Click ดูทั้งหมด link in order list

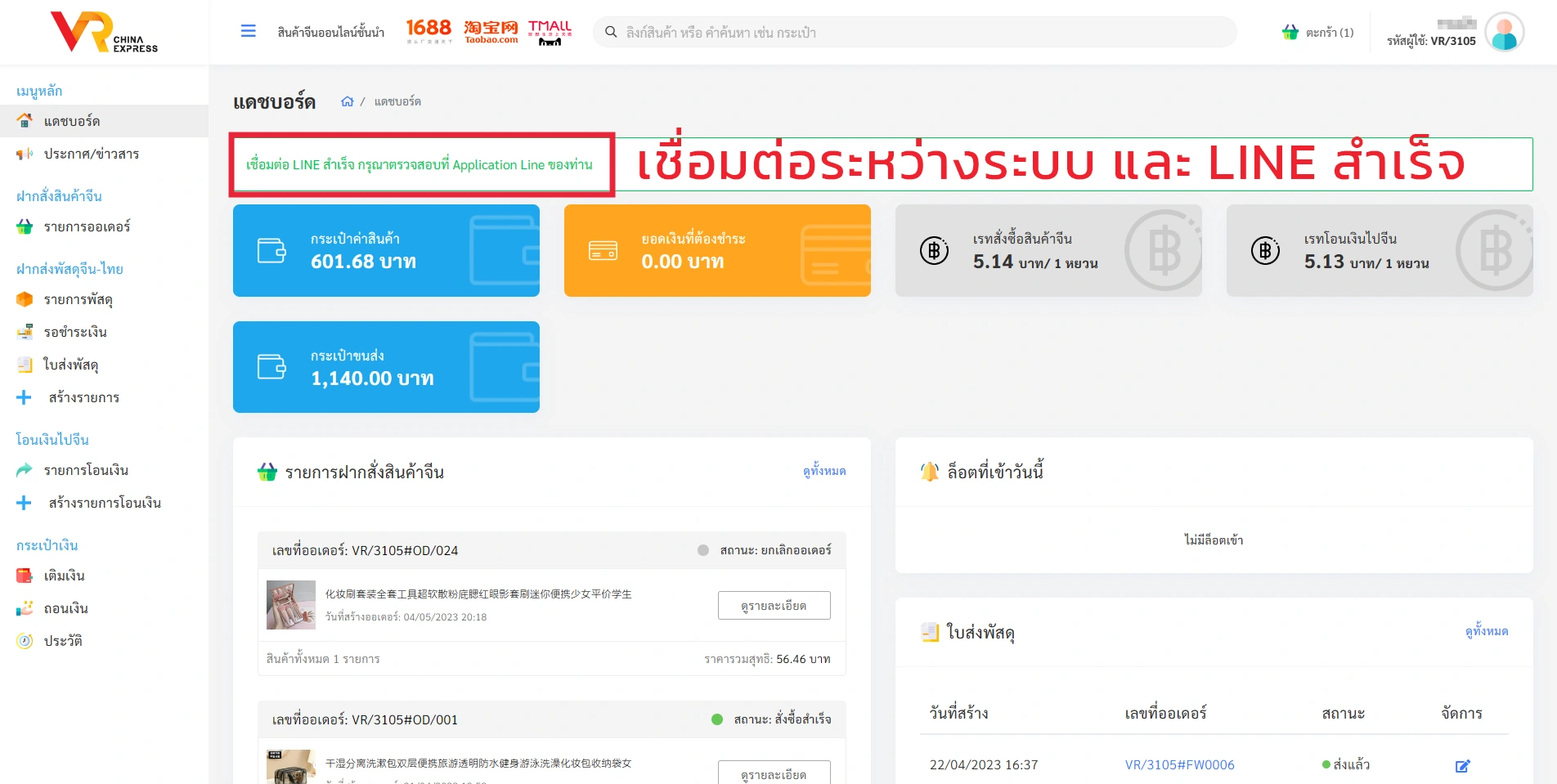tap(823, 471)
